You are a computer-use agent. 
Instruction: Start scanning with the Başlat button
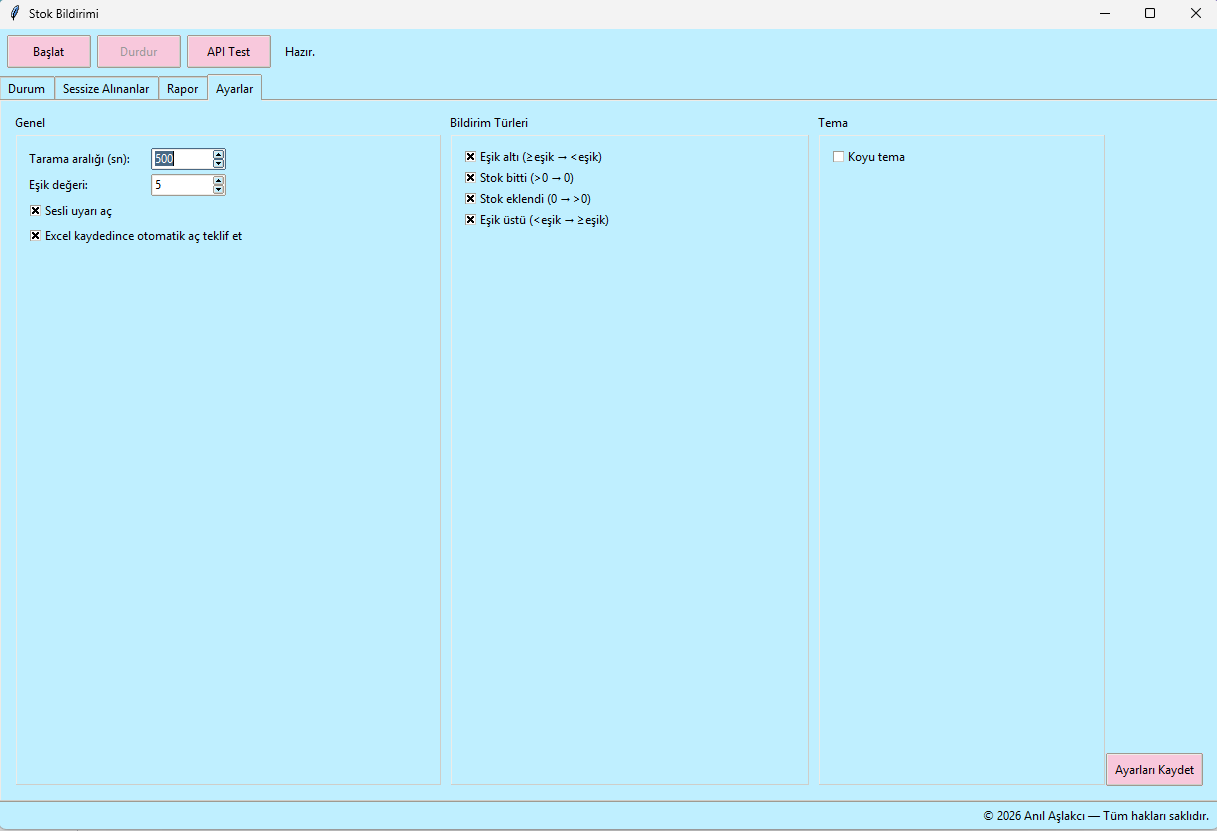coord(49,51)
